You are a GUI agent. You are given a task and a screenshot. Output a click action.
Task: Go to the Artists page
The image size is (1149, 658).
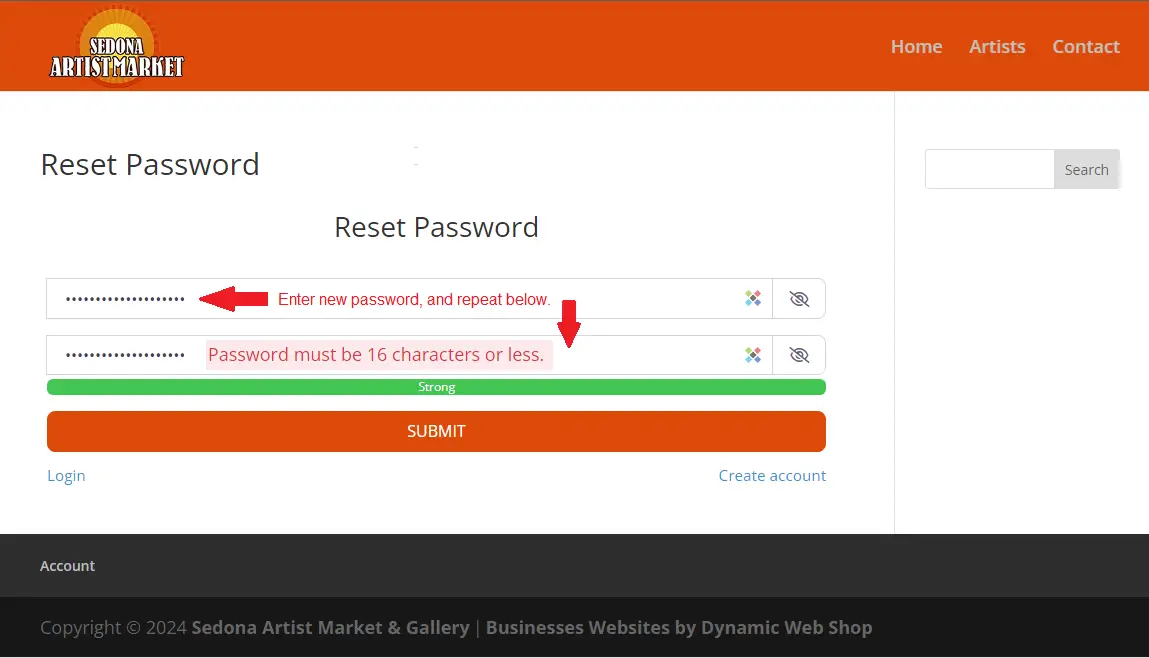[997, 47]
